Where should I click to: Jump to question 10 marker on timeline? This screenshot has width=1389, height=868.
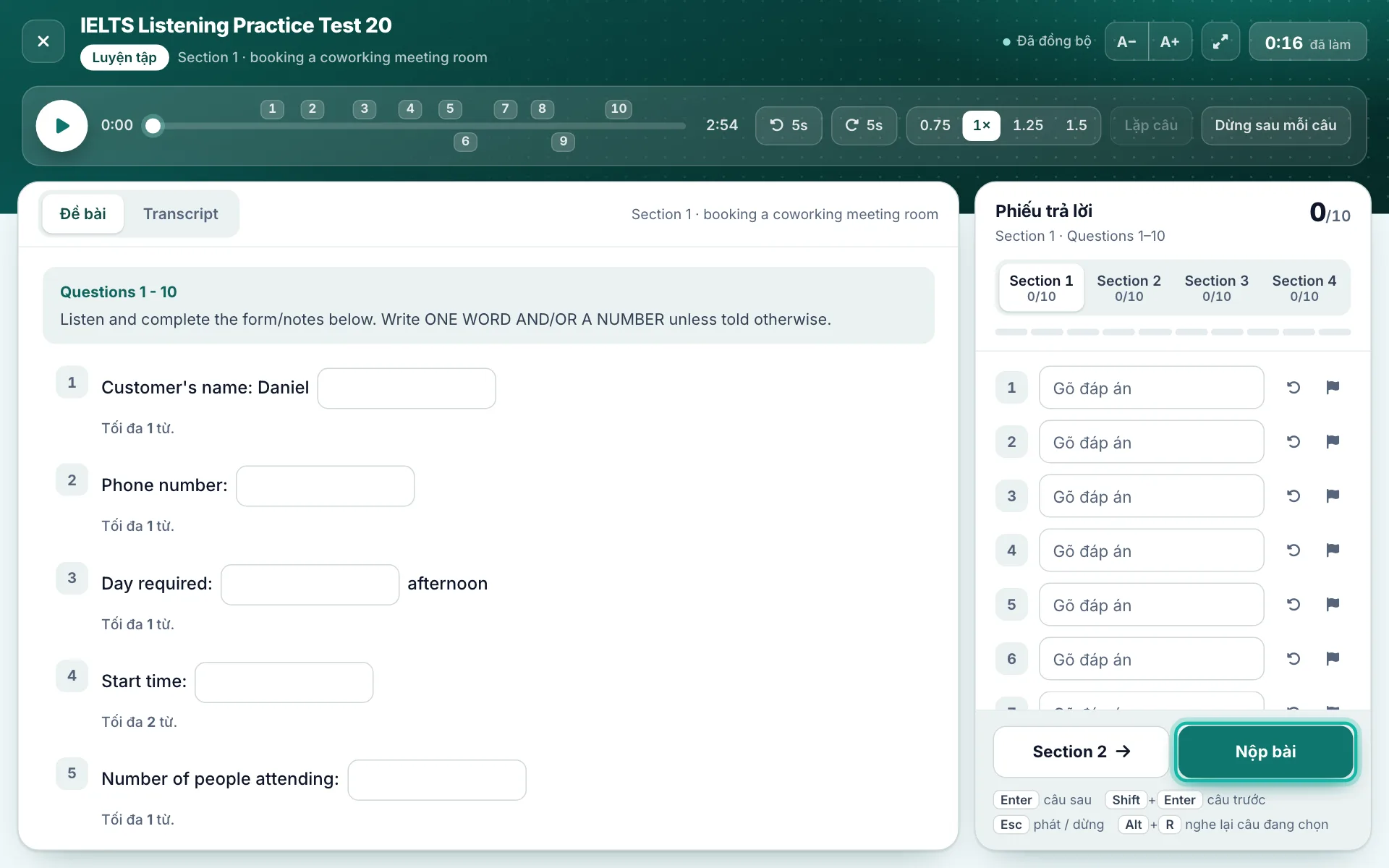click(x=619, y=109)
